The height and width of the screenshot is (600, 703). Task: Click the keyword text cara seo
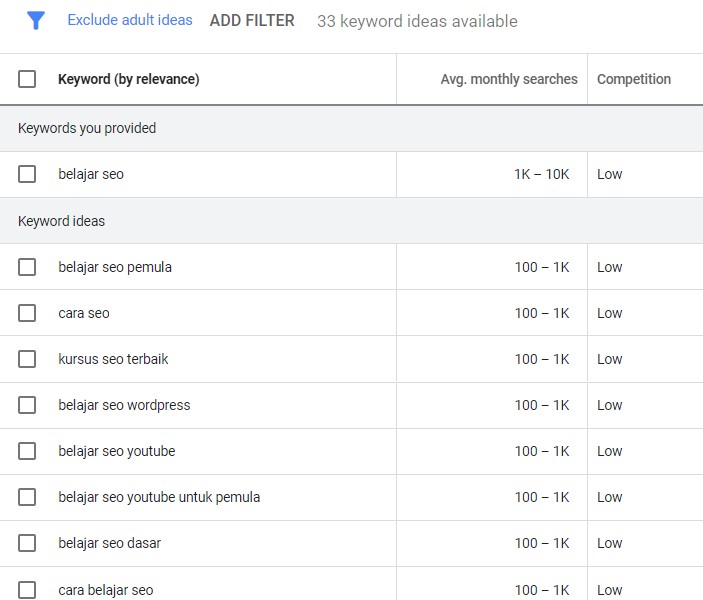pyautogui.click(x=84, y=313)
